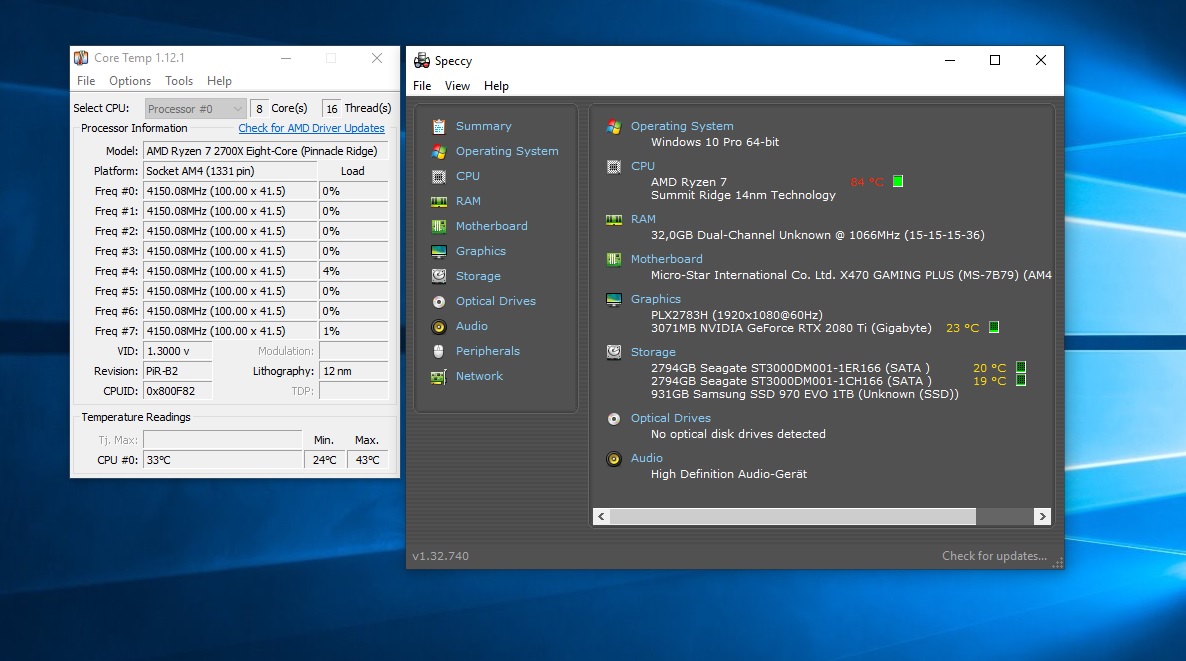The width and height of the screenshot is (1186, 661).
Task: Click the Samsung SSD 970 EVO 1TB entry
Action: 805,394
